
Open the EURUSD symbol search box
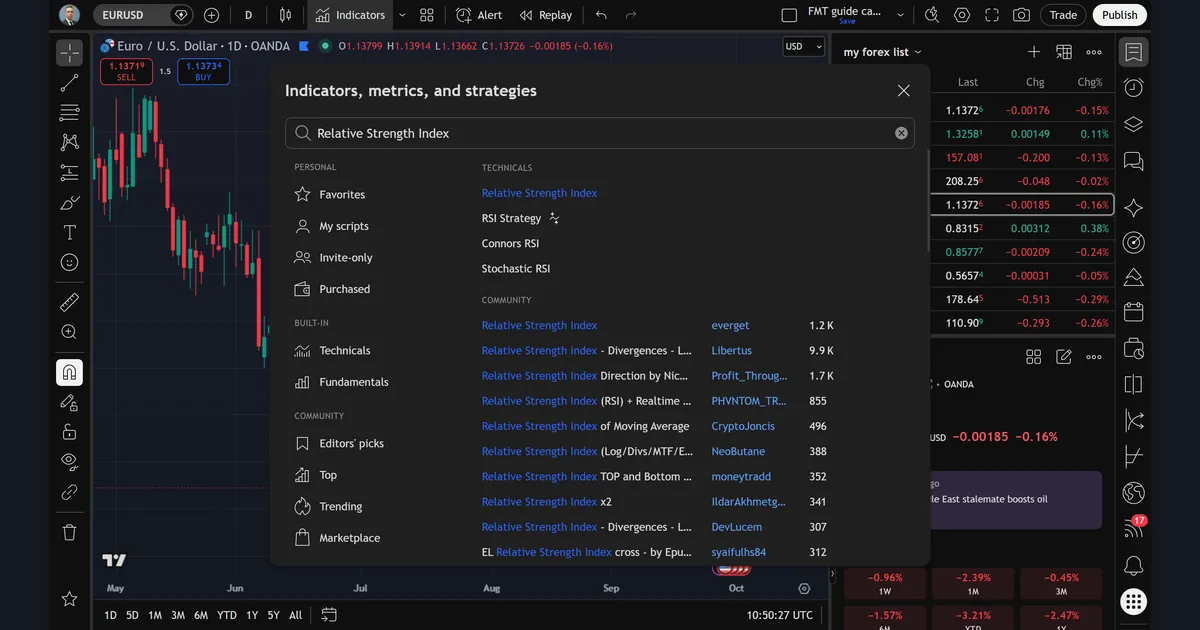144,15
